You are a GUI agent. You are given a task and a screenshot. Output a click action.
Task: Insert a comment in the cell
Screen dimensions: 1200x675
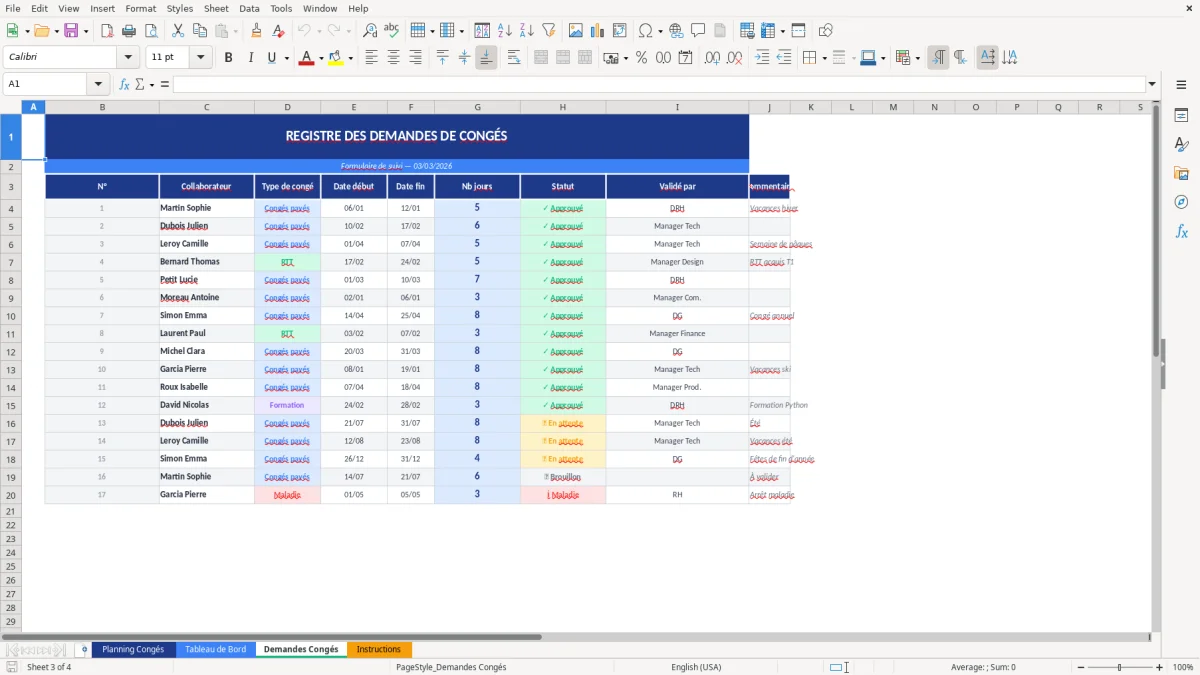[x=698, y=30]
